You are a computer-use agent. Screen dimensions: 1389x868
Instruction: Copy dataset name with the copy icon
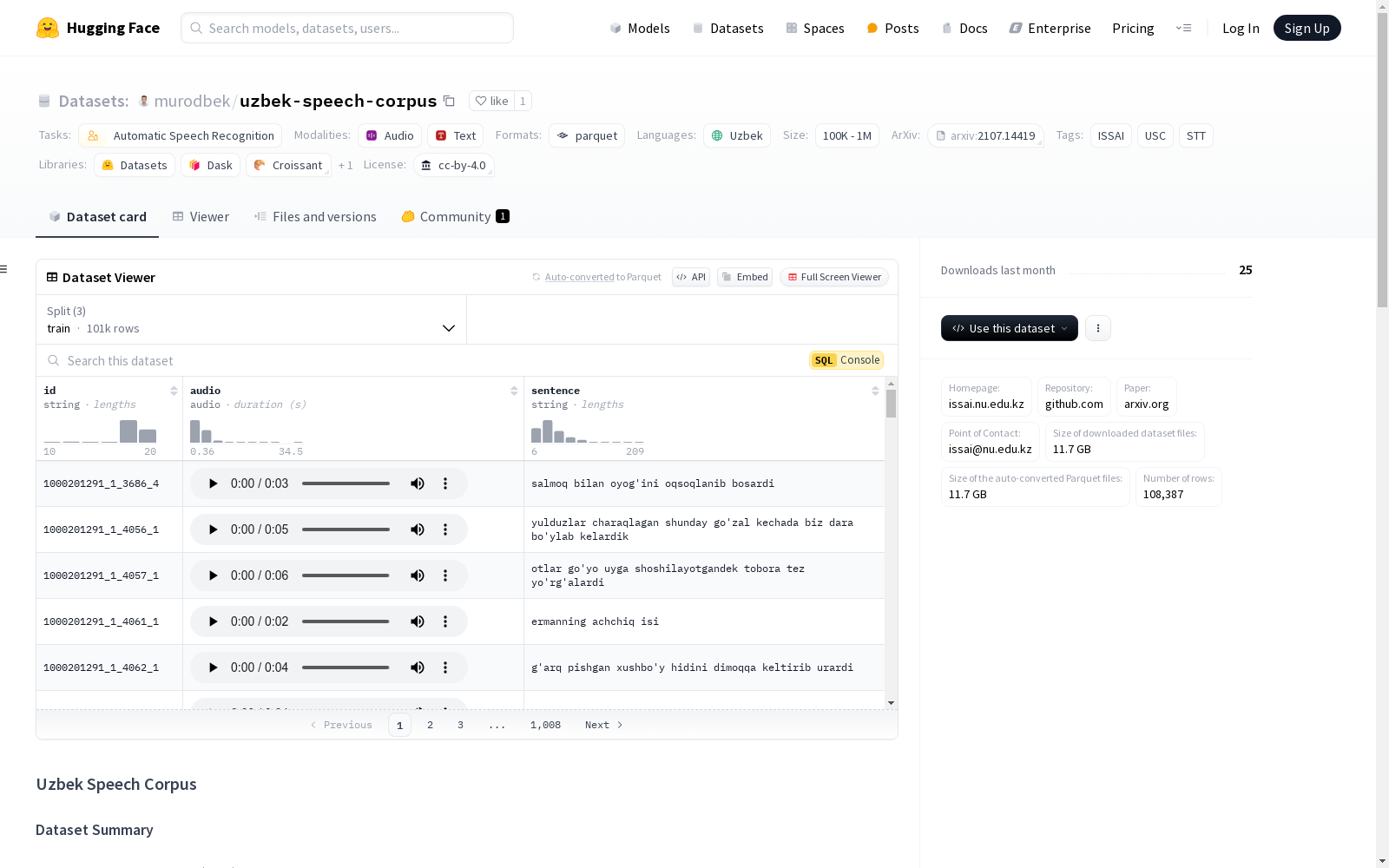point(449,101)
